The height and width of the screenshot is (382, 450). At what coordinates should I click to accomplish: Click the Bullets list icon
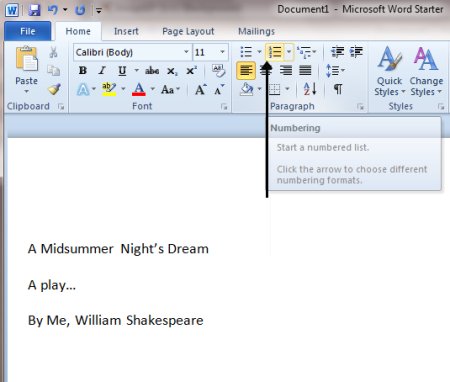tap(246, 52)
